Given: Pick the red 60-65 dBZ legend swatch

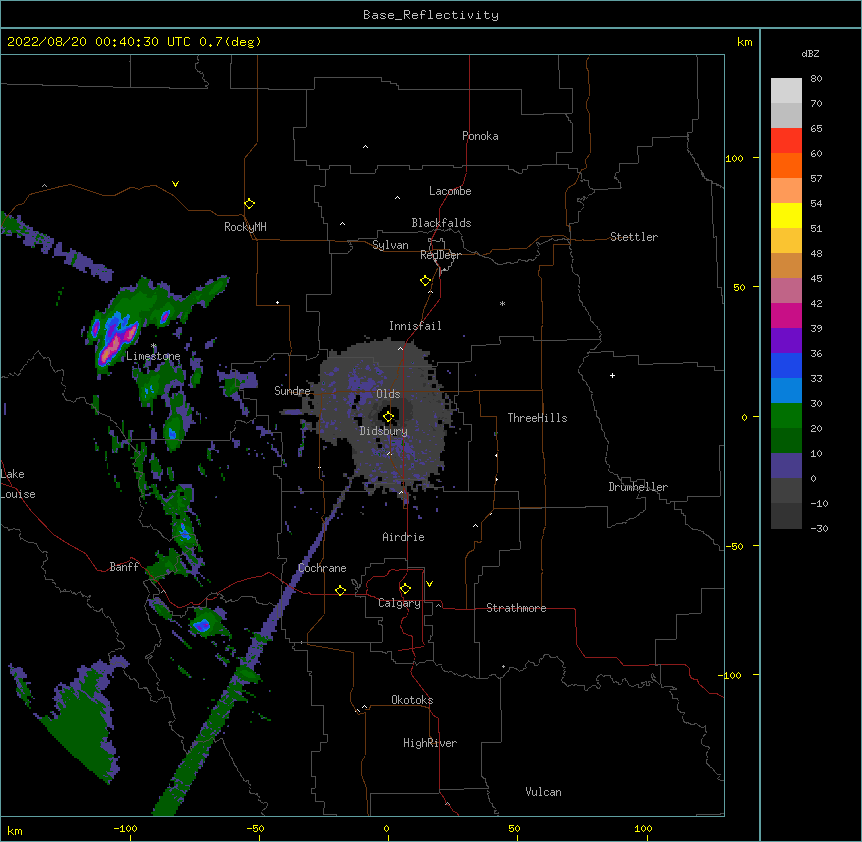Looking at the screenshot, I should (786, 140).
